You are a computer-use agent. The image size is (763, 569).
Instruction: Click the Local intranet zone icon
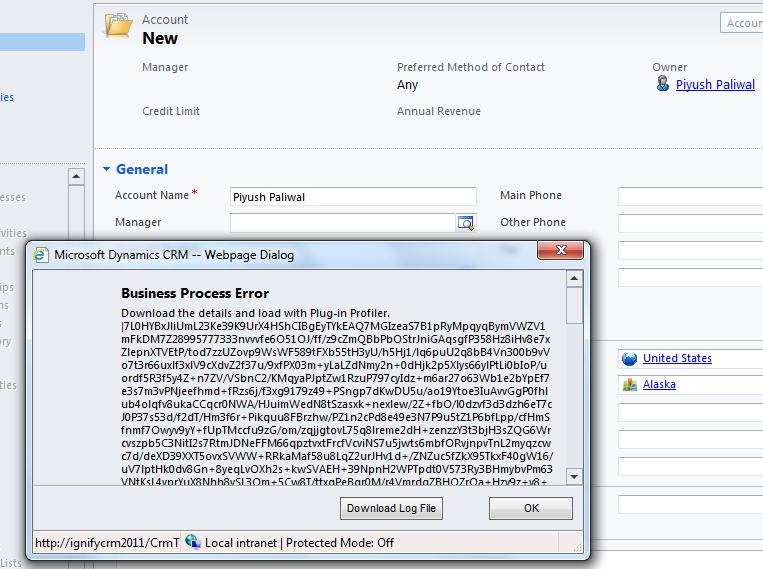(193, 542)
